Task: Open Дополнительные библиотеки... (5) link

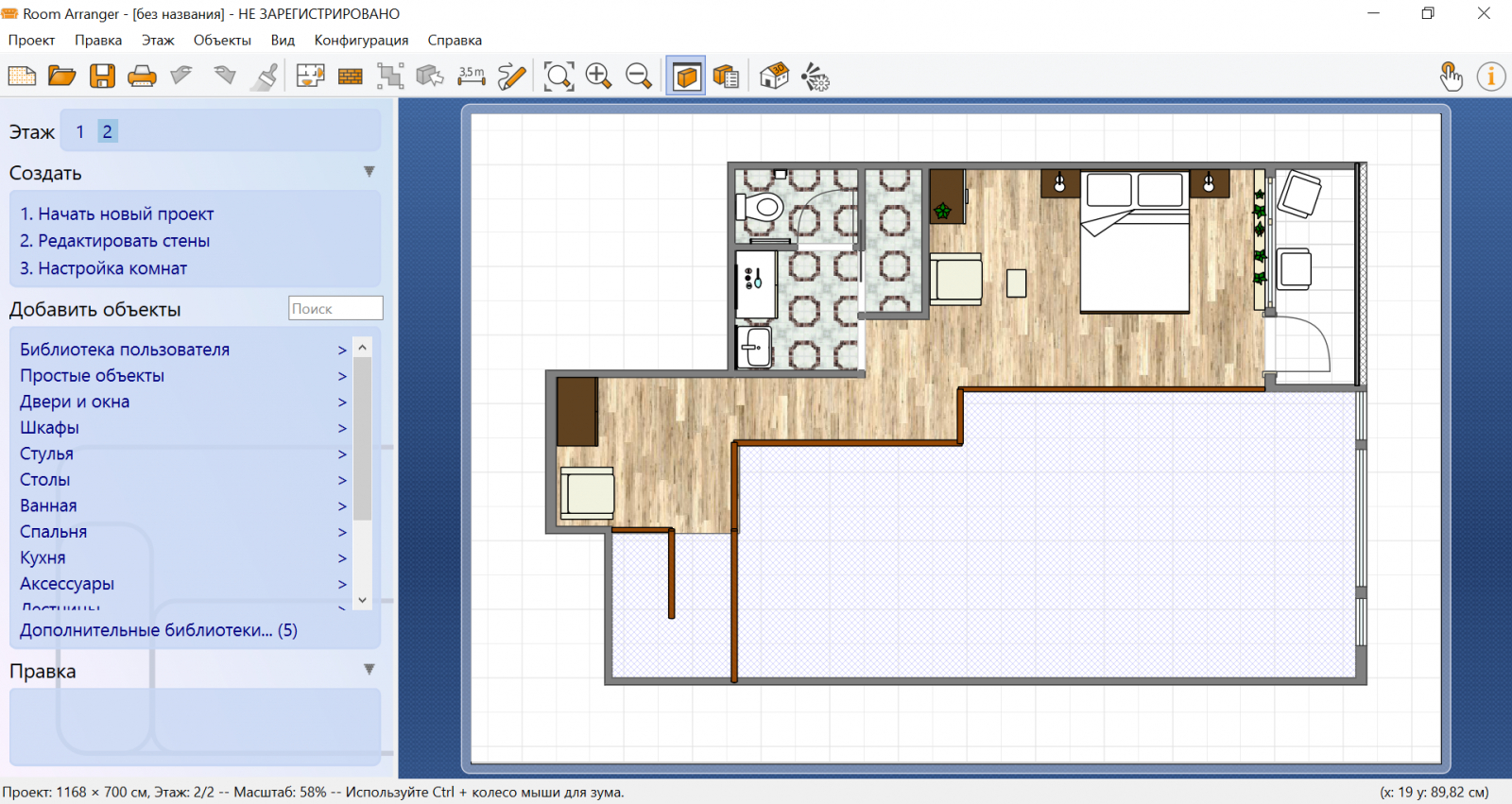Action: pyautogui.click(x=159, y=630)
